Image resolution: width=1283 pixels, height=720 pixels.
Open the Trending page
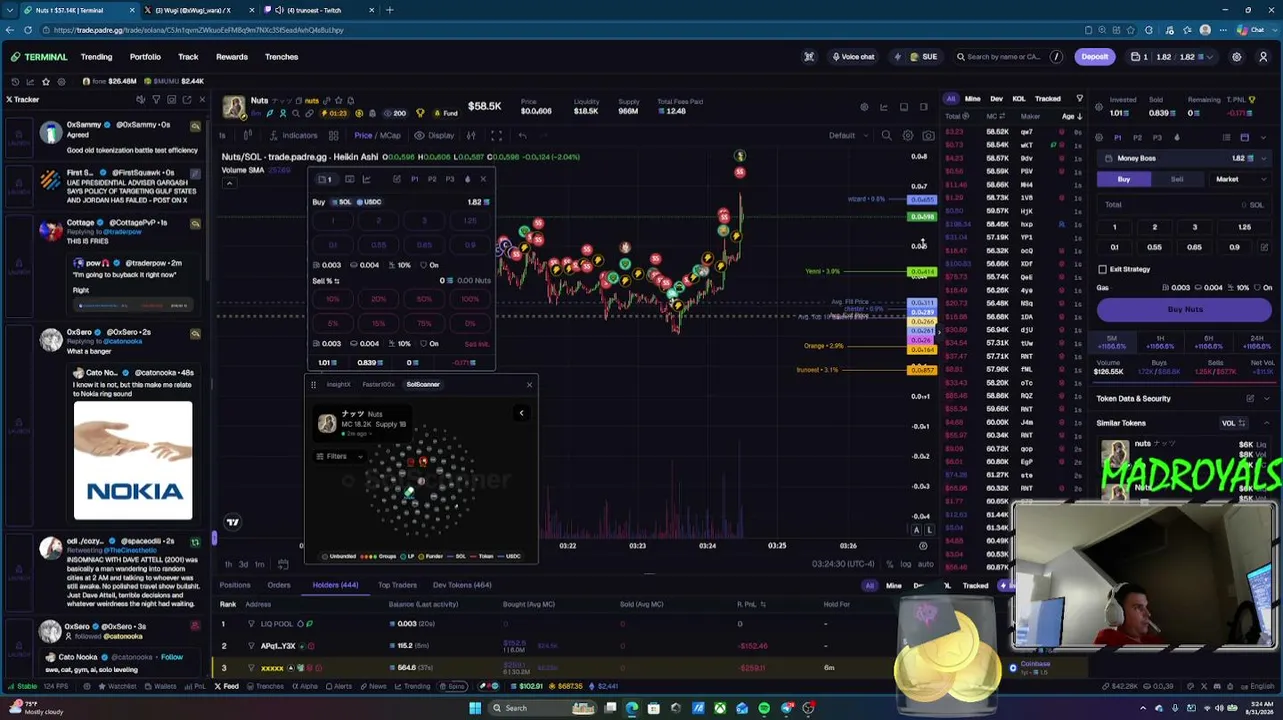click(96, 57)
